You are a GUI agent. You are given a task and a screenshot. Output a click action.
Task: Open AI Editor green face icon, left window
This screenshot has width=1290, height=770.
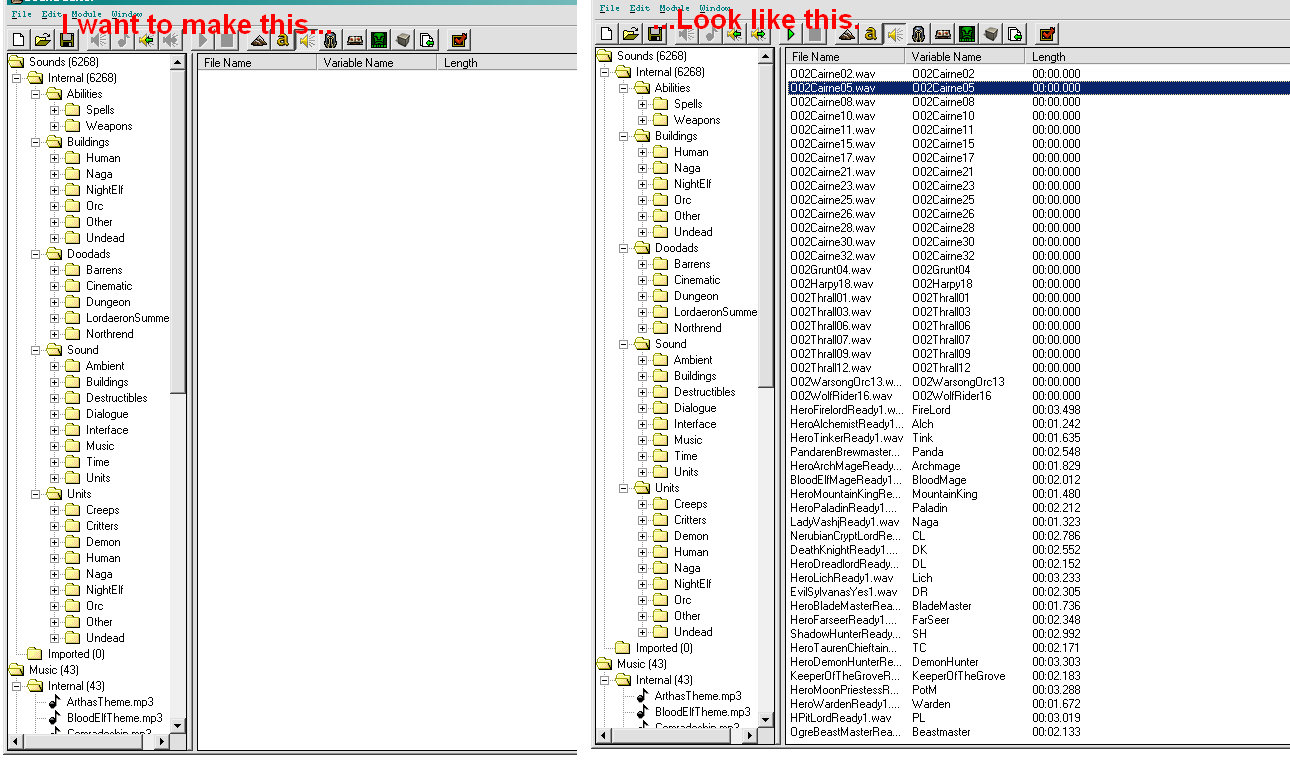(x=379, y=40)
